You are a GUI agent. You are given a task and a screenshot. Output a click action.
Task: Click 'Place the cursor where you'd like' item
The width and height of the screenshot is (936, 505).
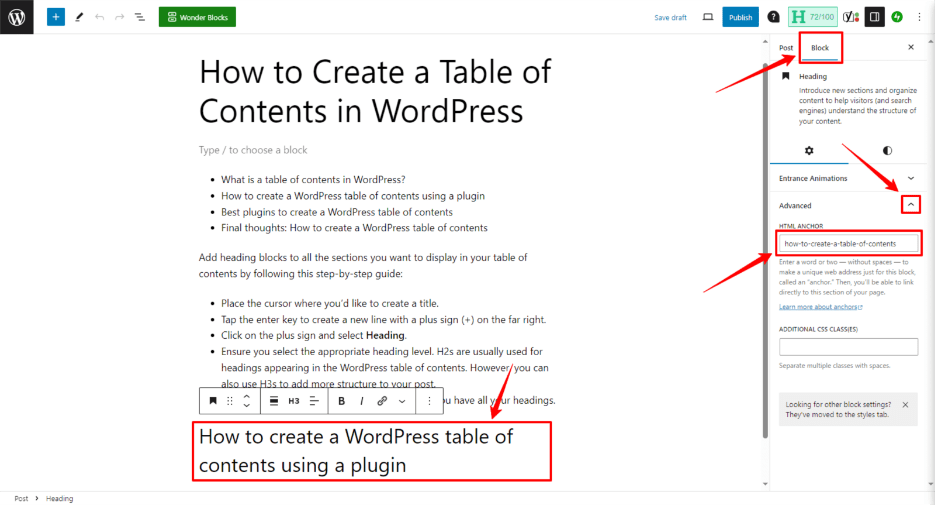pyautogui.click(x=330, y=303)
